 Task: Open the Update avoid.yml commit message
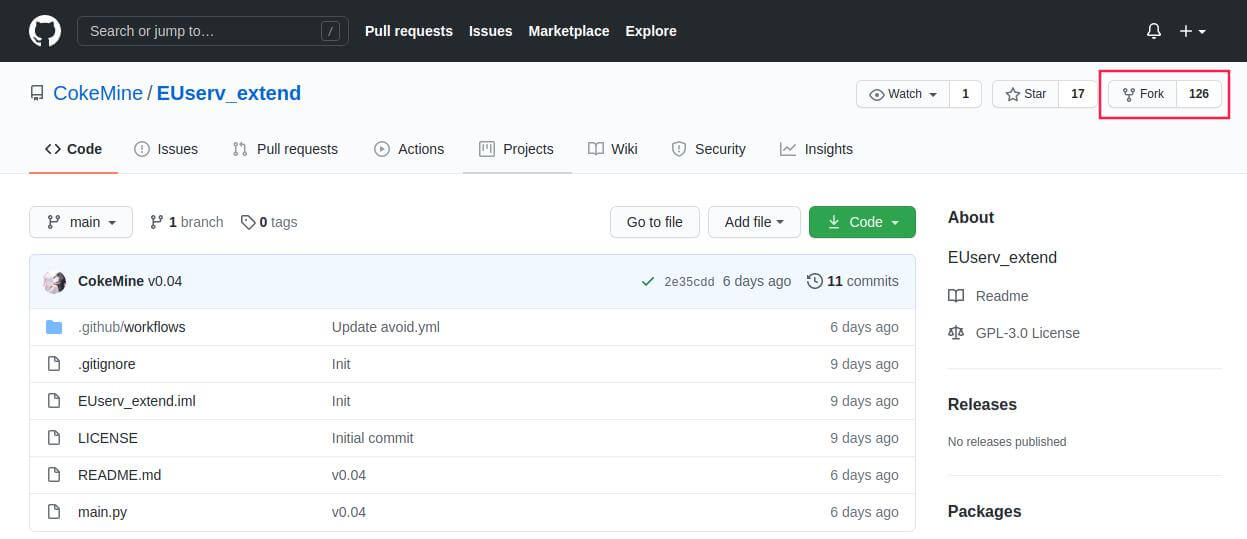[x=386, y=327]
